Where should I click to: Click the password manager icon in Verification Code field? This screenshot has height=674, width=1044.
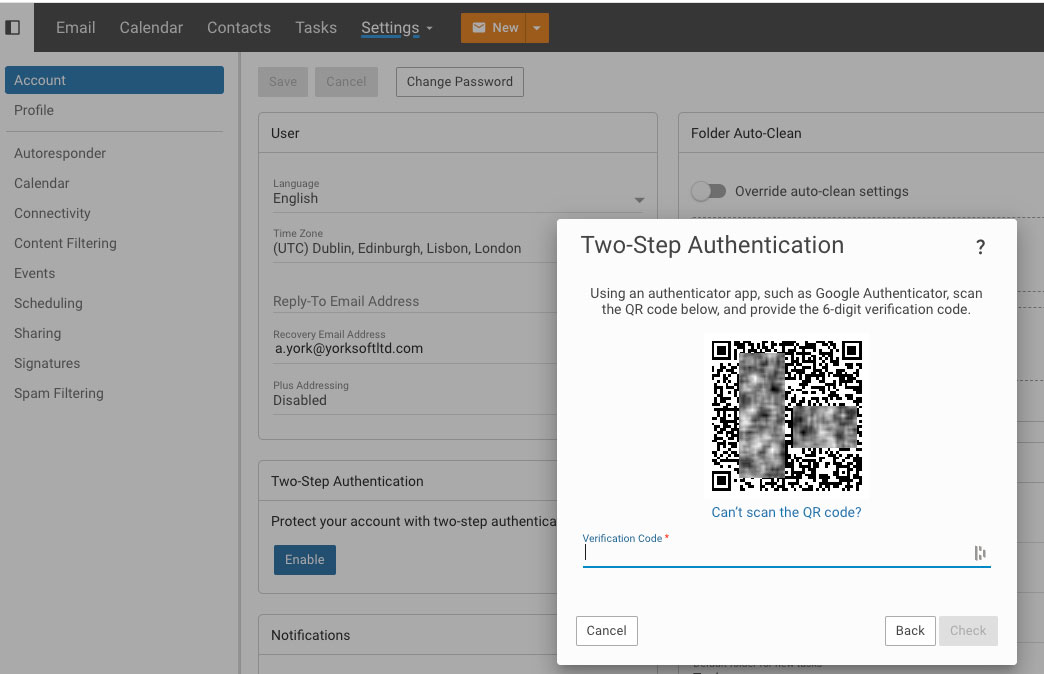(979, 553)
